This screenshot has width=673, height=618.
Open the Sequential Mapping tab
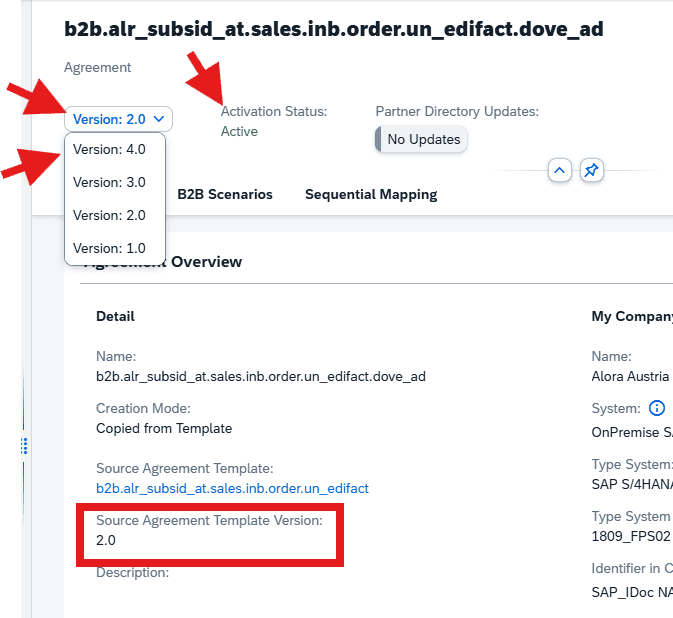pyautogui.click(x=371, y=194)
